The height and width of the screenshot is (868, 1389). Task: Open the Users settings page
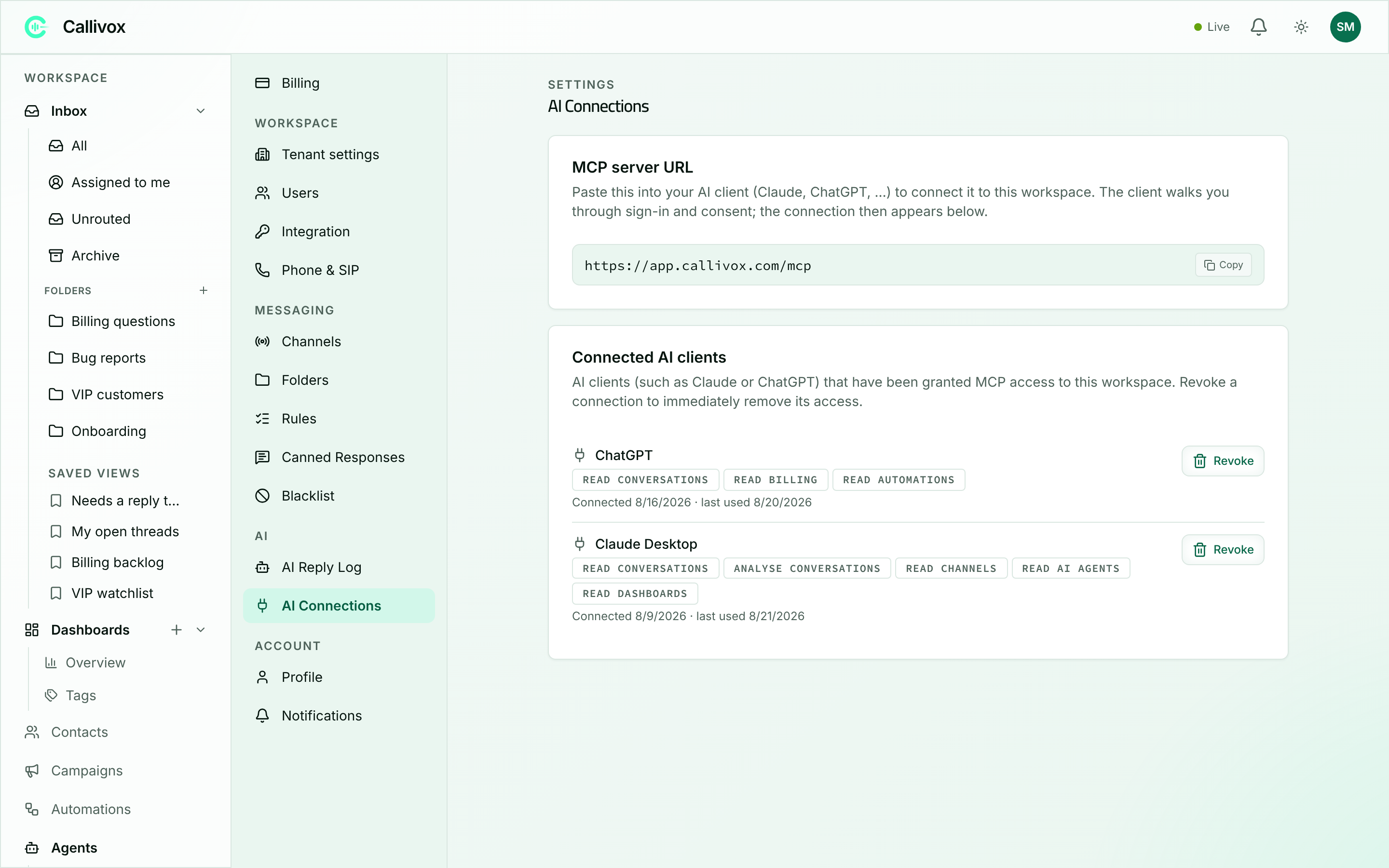point(339,193)
